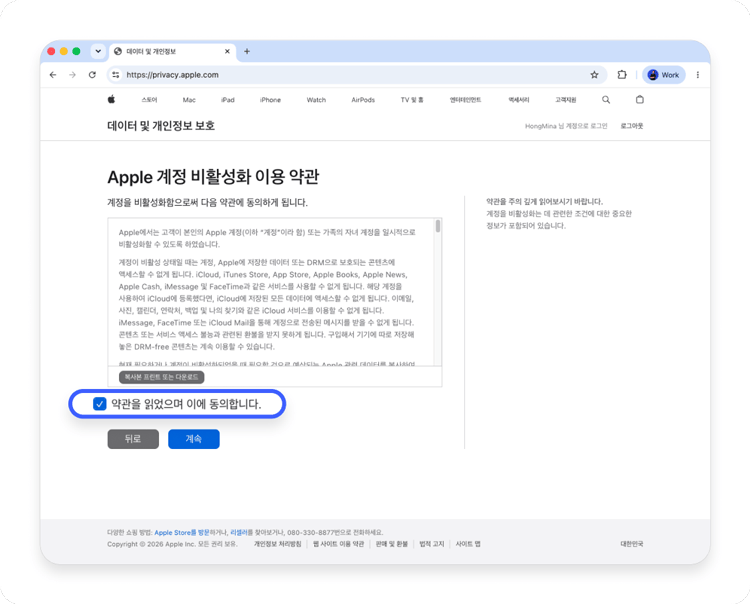Open the 액세서리 menu
Viewport: 750px width, 604px height.
click(518, 100)
